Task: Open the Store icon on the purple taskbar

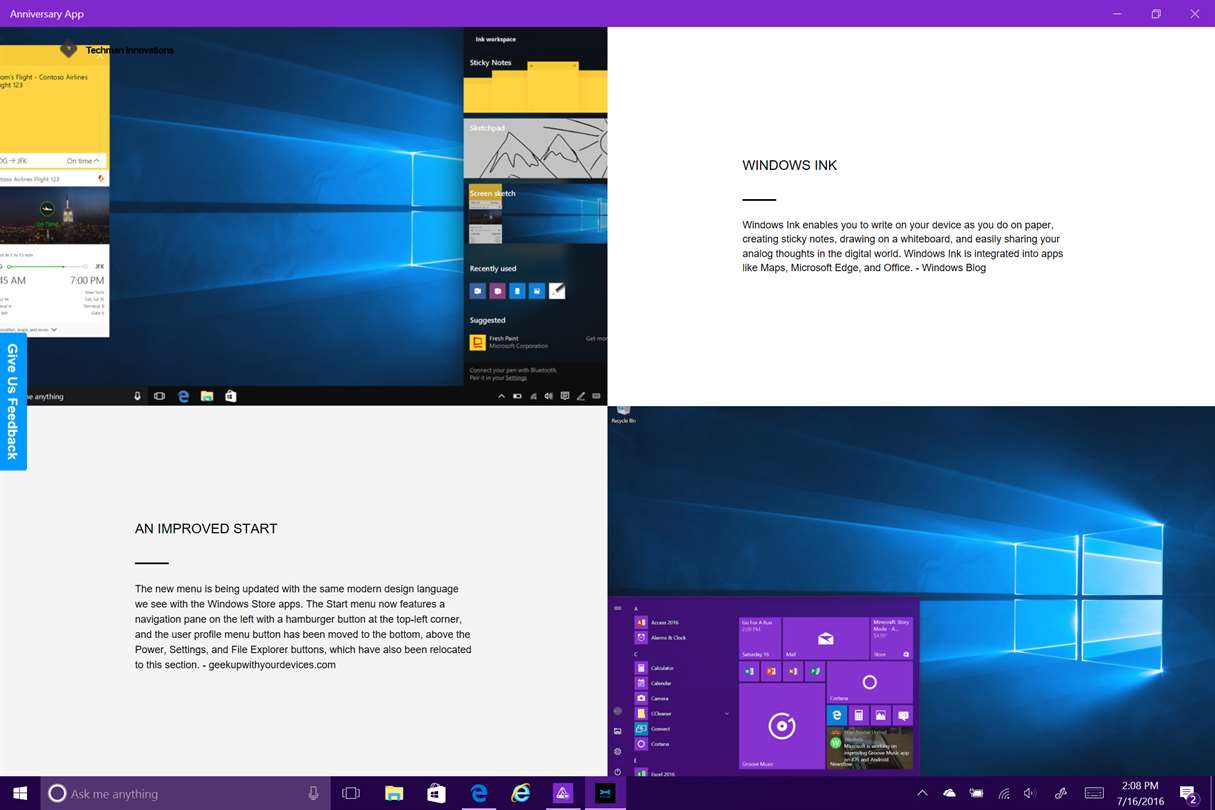Action: click(x=436, y=793)
